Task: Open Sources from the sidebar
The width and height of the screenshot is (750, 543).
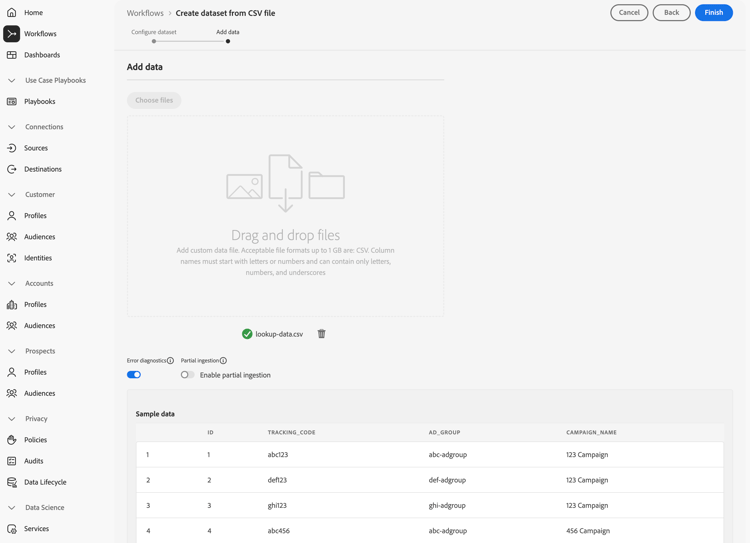Action: [36, 148]
